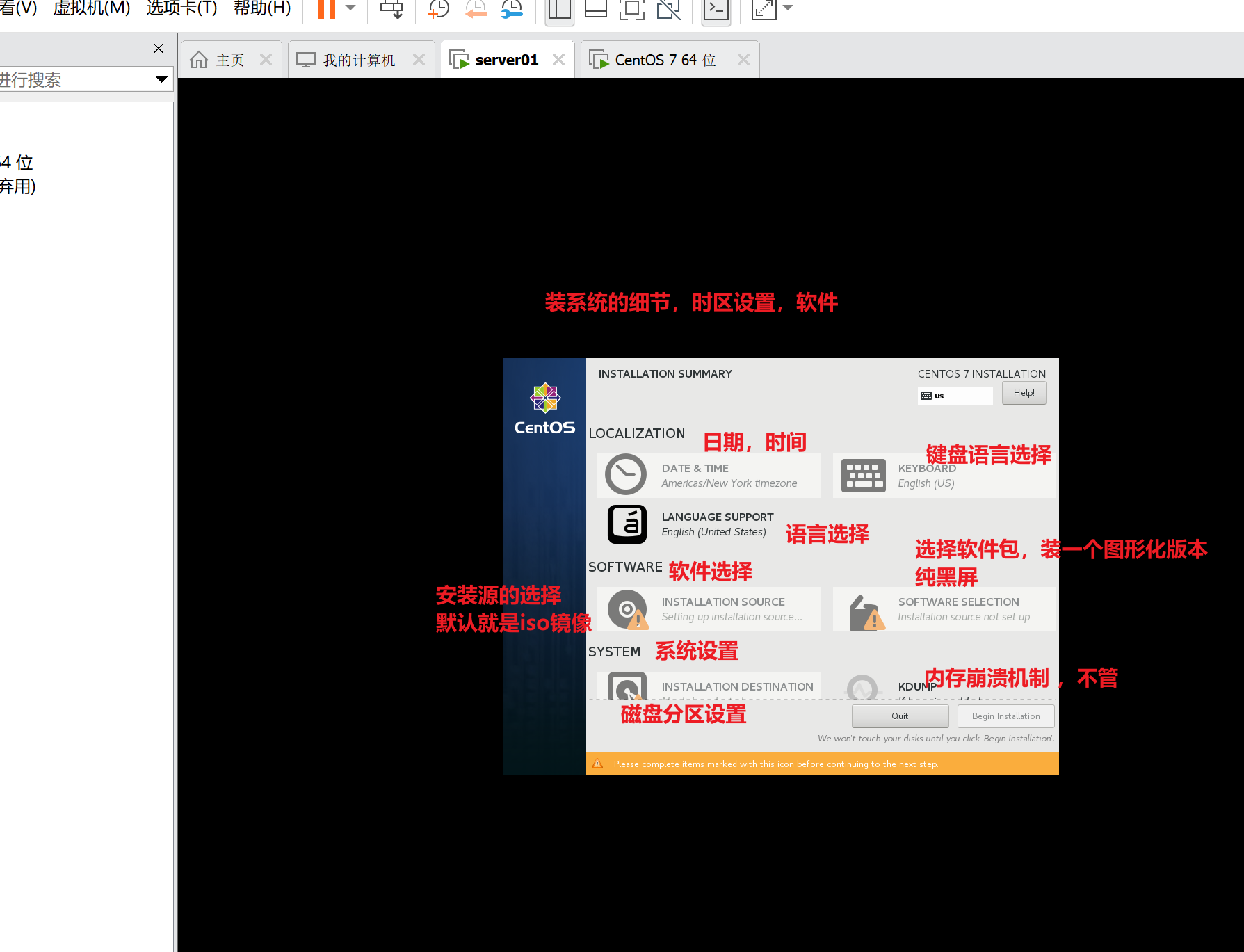Open the snapshot manager with wrench icon
The image size is (1244, 952).
[512, 8]
